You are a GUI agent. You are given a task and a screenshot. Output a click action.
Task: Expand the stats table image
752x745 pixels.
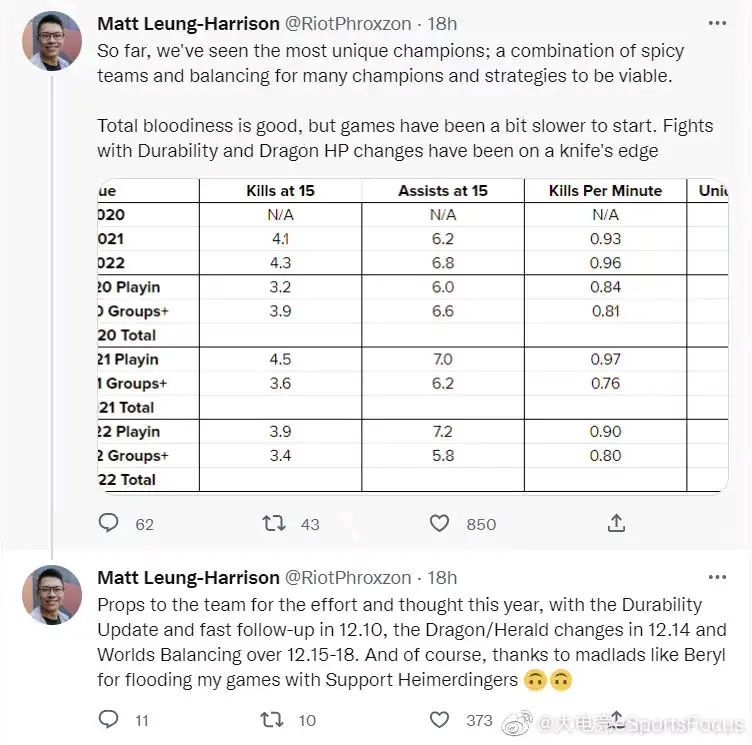[412, 335]
